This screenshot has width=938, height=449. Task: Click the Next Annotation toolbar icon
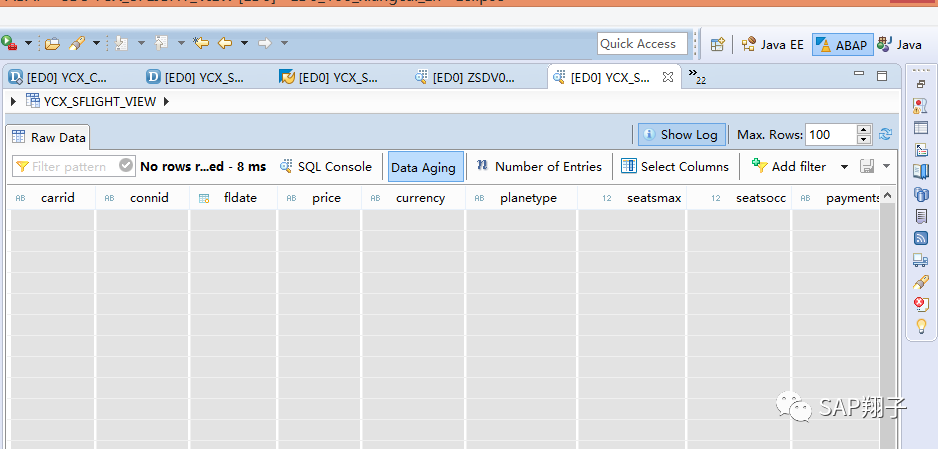point(121,43)
